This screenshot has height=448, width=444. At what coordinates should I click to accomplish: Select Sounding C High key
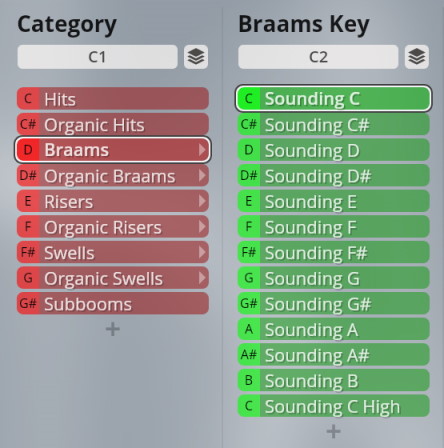pyautogui.click(x=333, y=406)
